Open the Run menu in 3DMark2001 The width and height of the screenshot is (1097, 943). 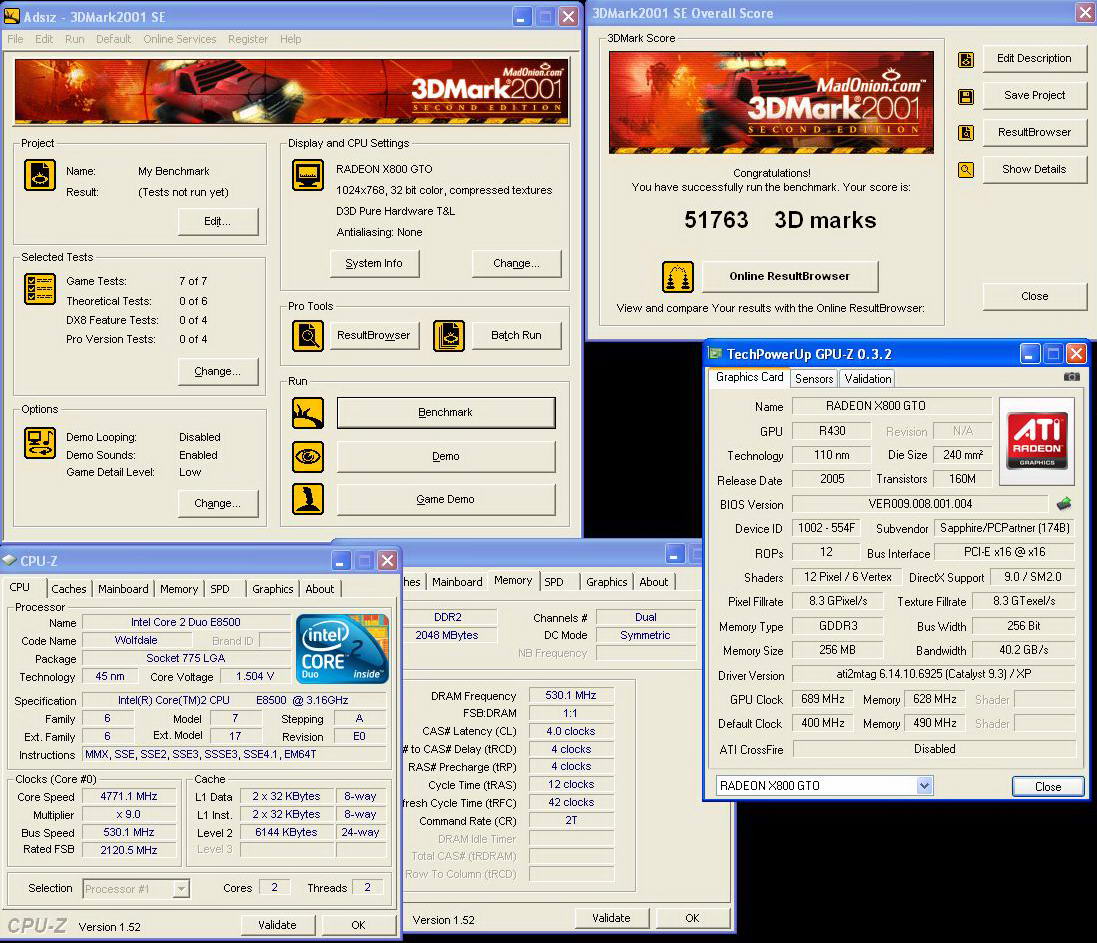[74, 39]
